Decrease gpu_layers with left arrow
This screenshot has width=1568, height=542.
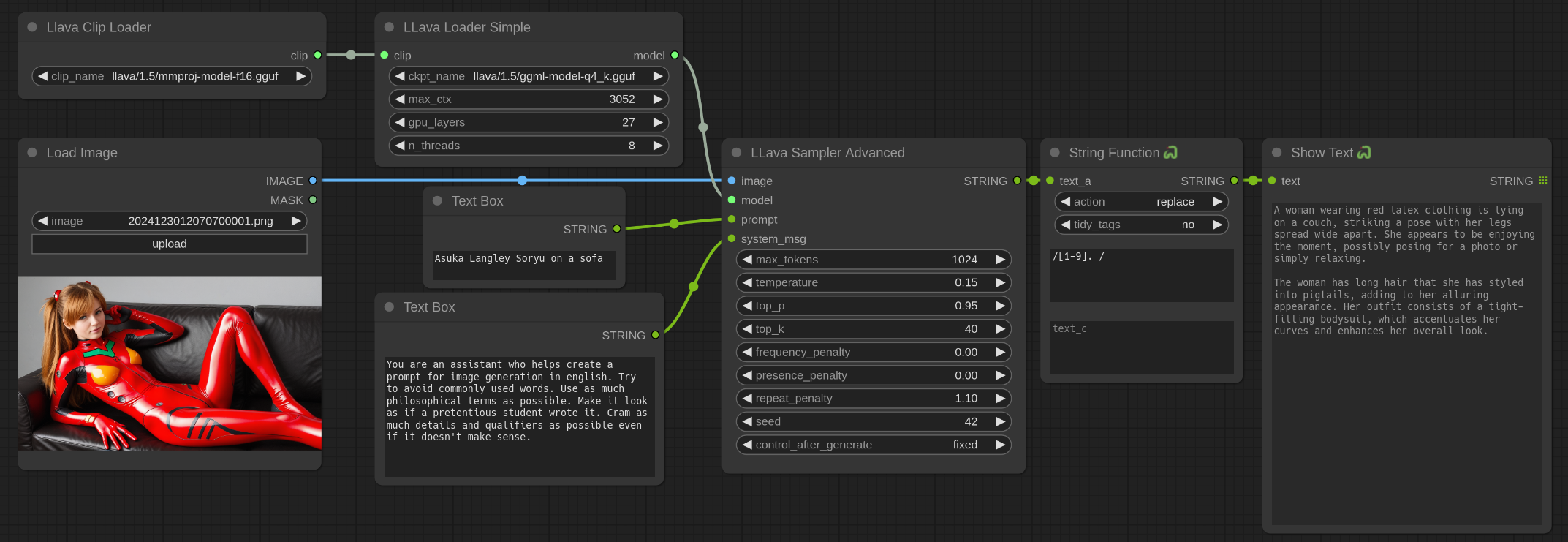400,123
